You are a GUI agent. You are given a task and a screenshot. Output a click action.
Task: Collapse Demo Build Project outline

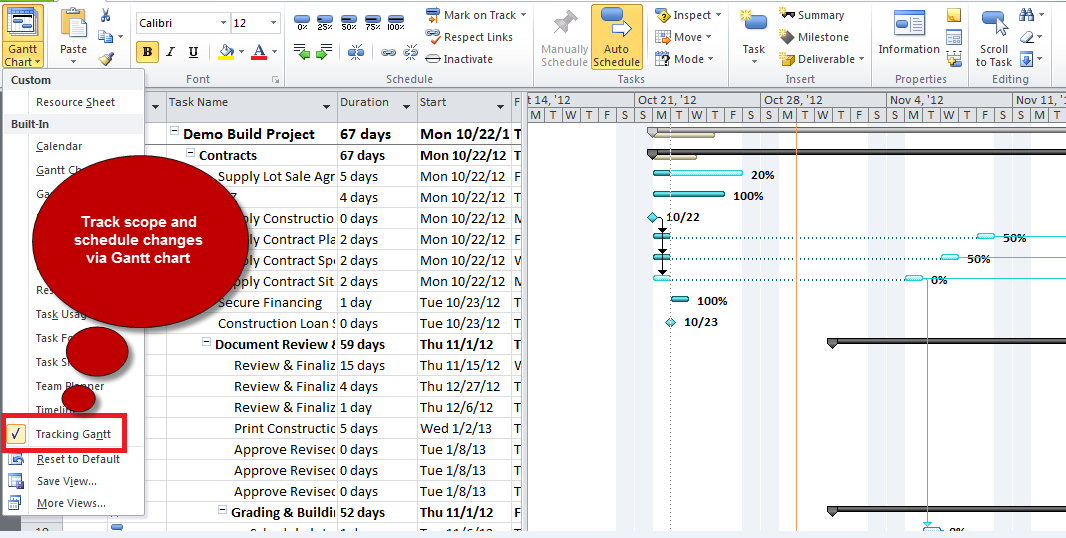click(x=175, y=133)
